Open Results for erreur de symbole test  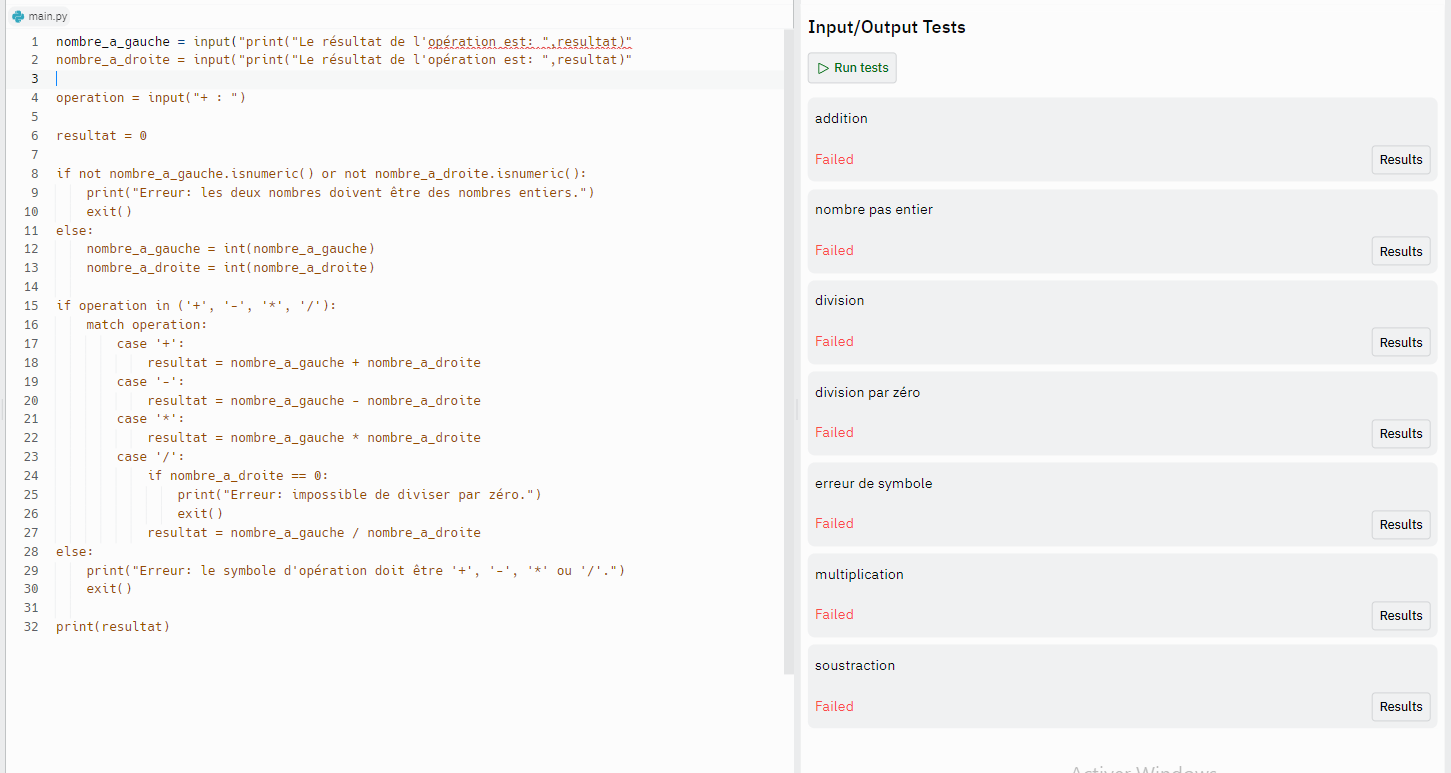click(1400, 524)
